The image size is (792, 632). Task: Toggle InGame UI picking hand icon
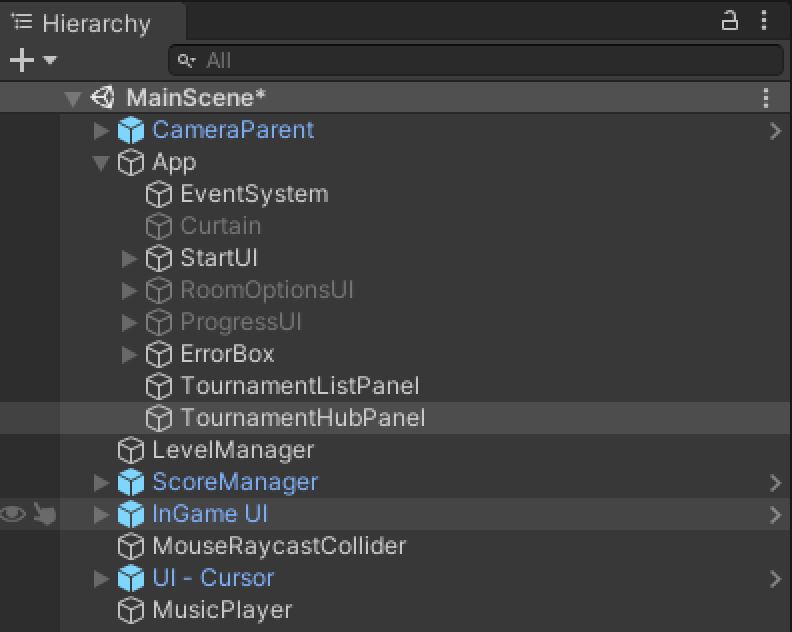click(x=43, y=514)
